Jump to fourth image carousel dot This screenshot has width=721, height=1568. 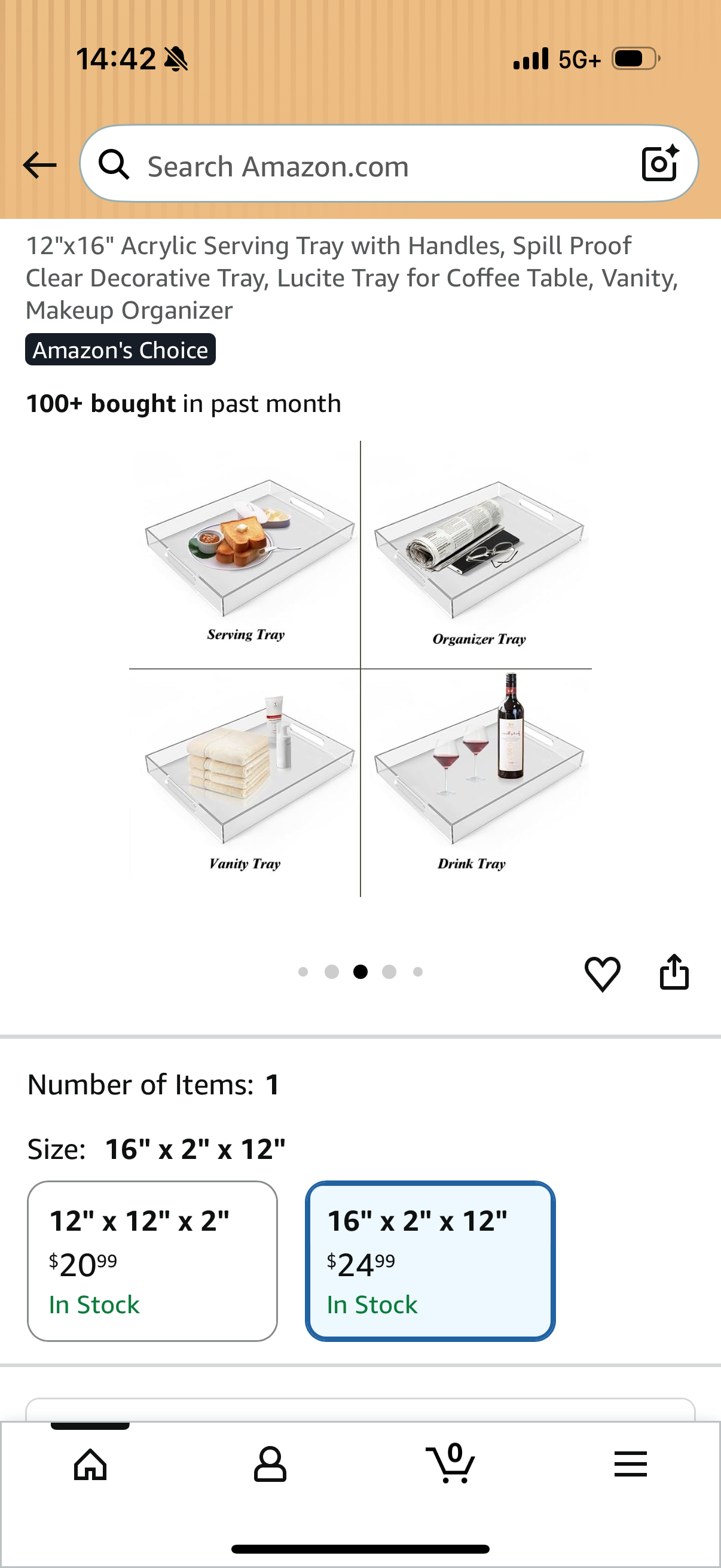(389, 972)
